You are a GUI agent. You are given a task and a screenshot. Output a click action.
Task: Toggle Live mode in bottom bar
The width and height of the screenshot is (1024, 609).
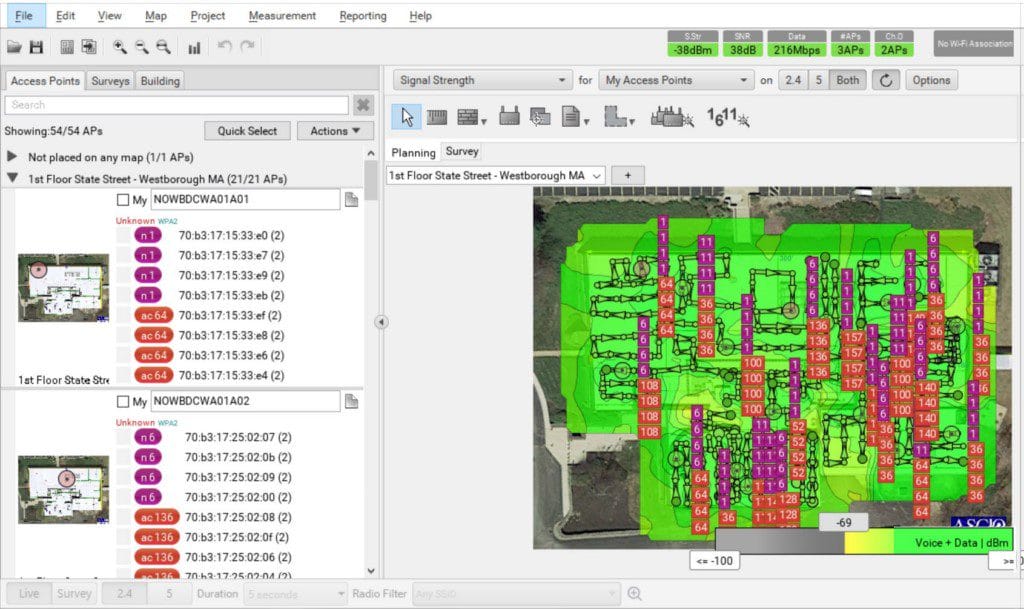pyautogui.click(x=29, y=593)
